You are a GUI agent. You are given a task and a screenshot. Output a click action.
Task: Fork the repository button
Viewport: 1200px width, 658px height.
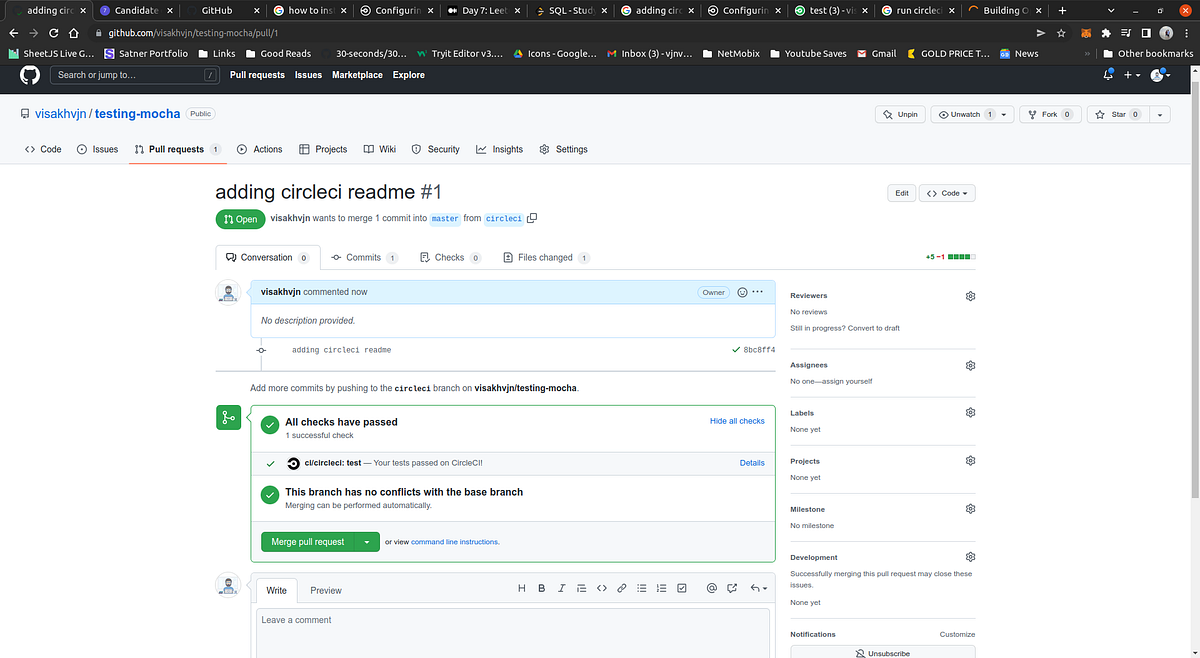coord(1049,114)
